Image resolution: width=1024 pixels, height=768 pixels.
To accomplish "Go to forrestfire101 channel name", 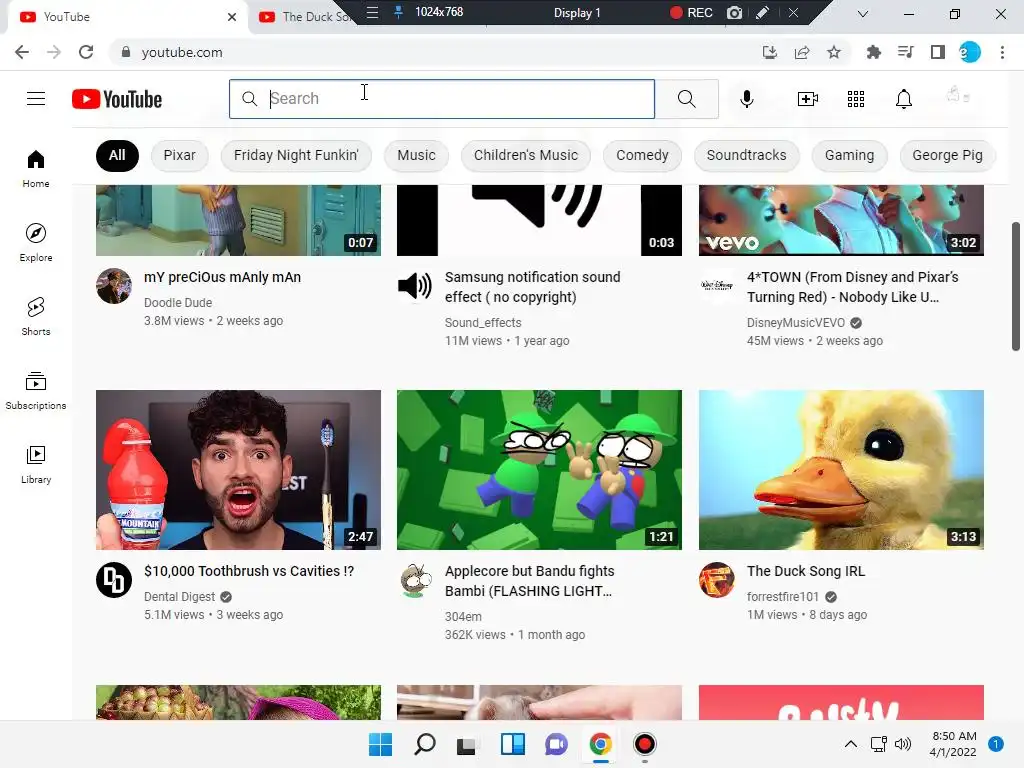I will pyautogui.click(x=782, y=597).
